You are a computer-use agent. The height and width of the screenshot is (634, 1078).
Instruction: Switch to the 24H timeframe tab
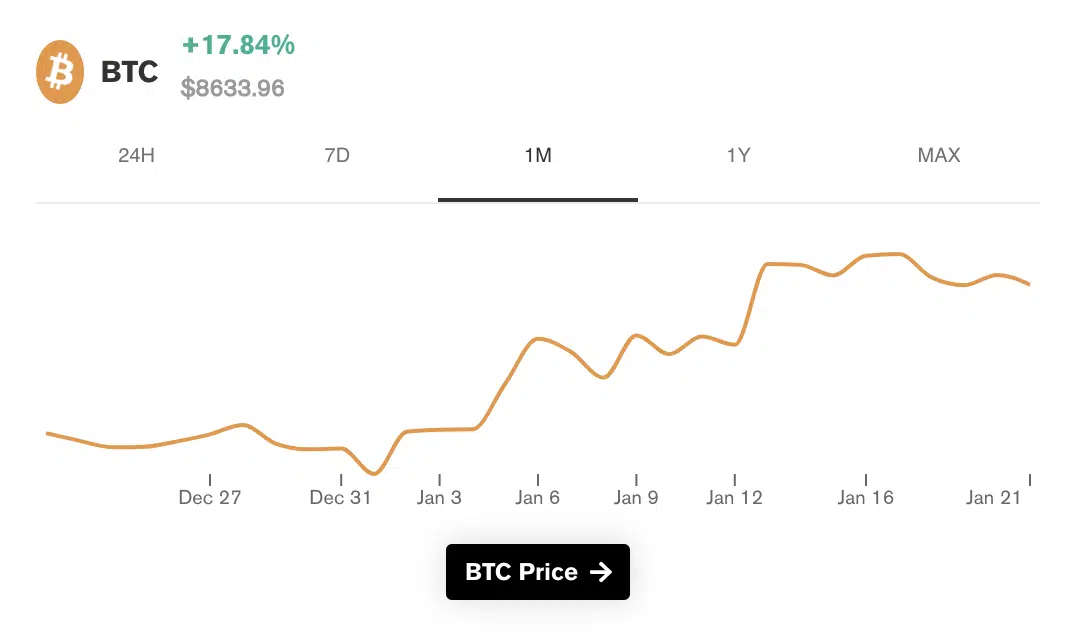(x=136, y=155)
